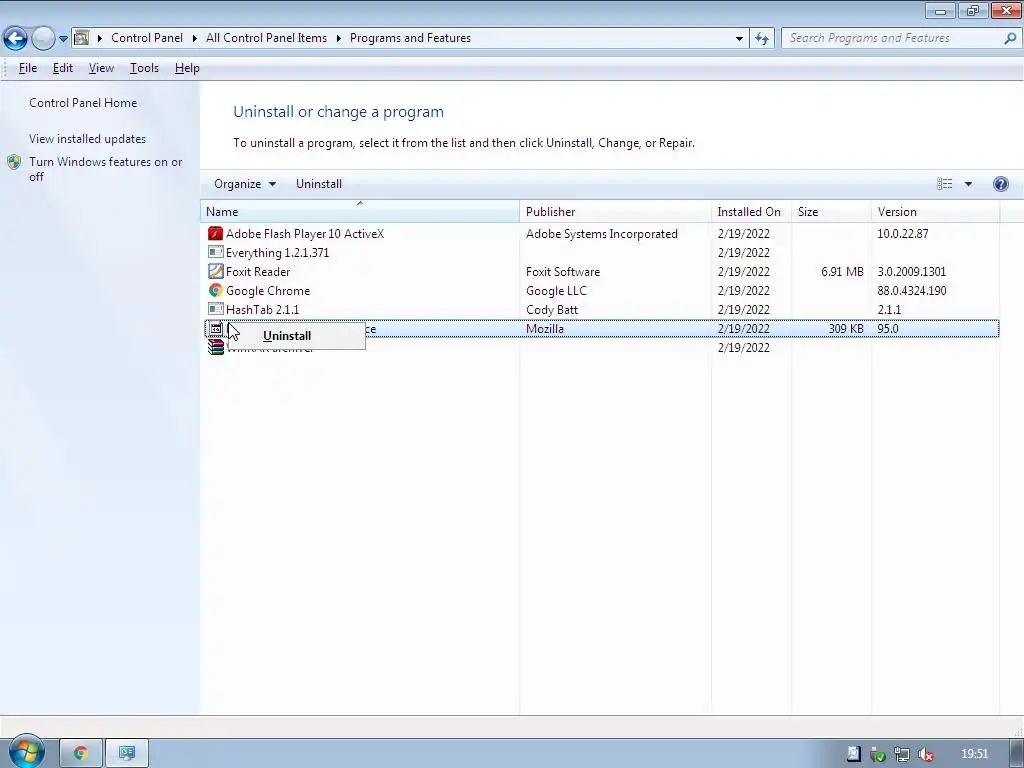Click publisher Cody Batt
This screenshot has height=768, width=1024.
tap(552, 310)
